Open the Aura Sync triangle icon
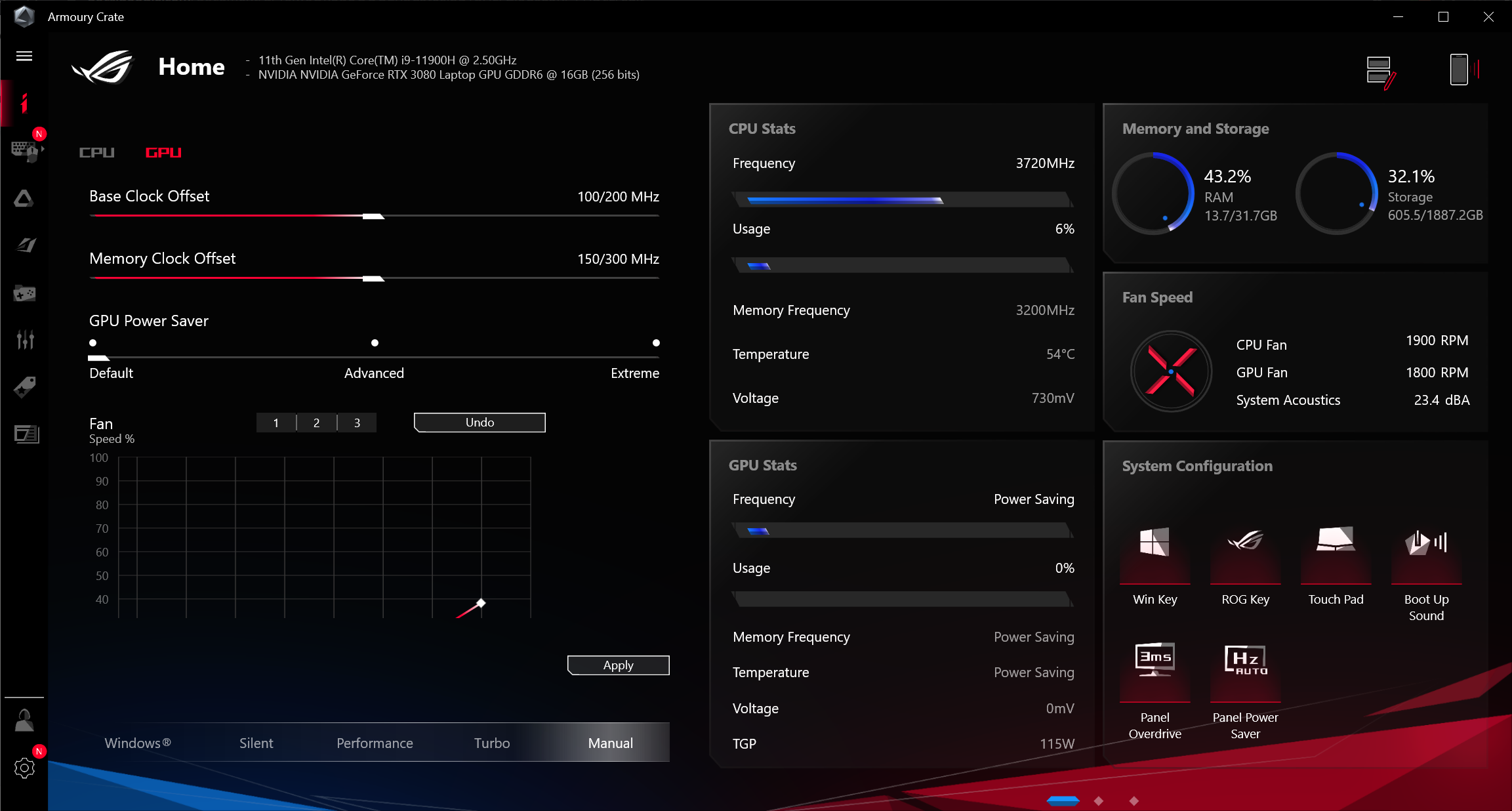 (x=24, y=198)
